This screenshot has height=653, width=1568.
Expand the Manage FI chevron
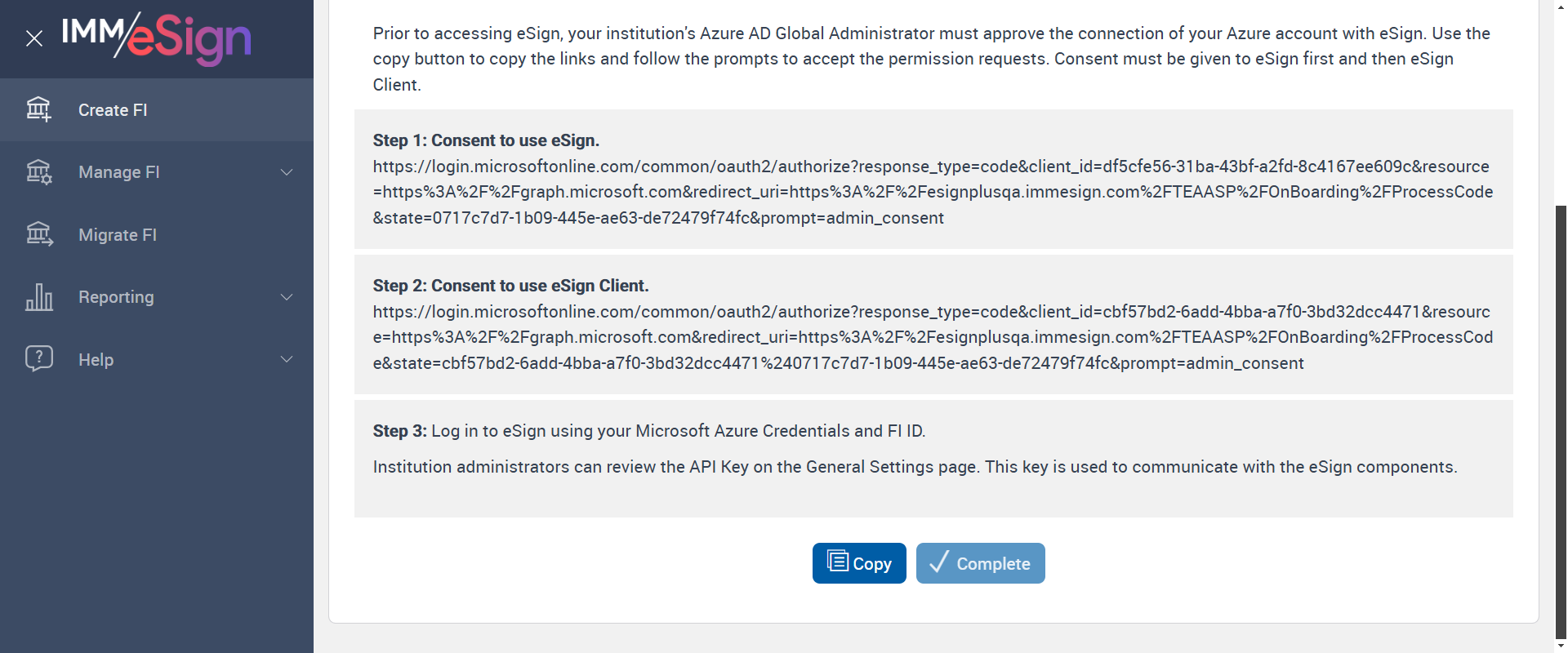[x=287, y=172]
